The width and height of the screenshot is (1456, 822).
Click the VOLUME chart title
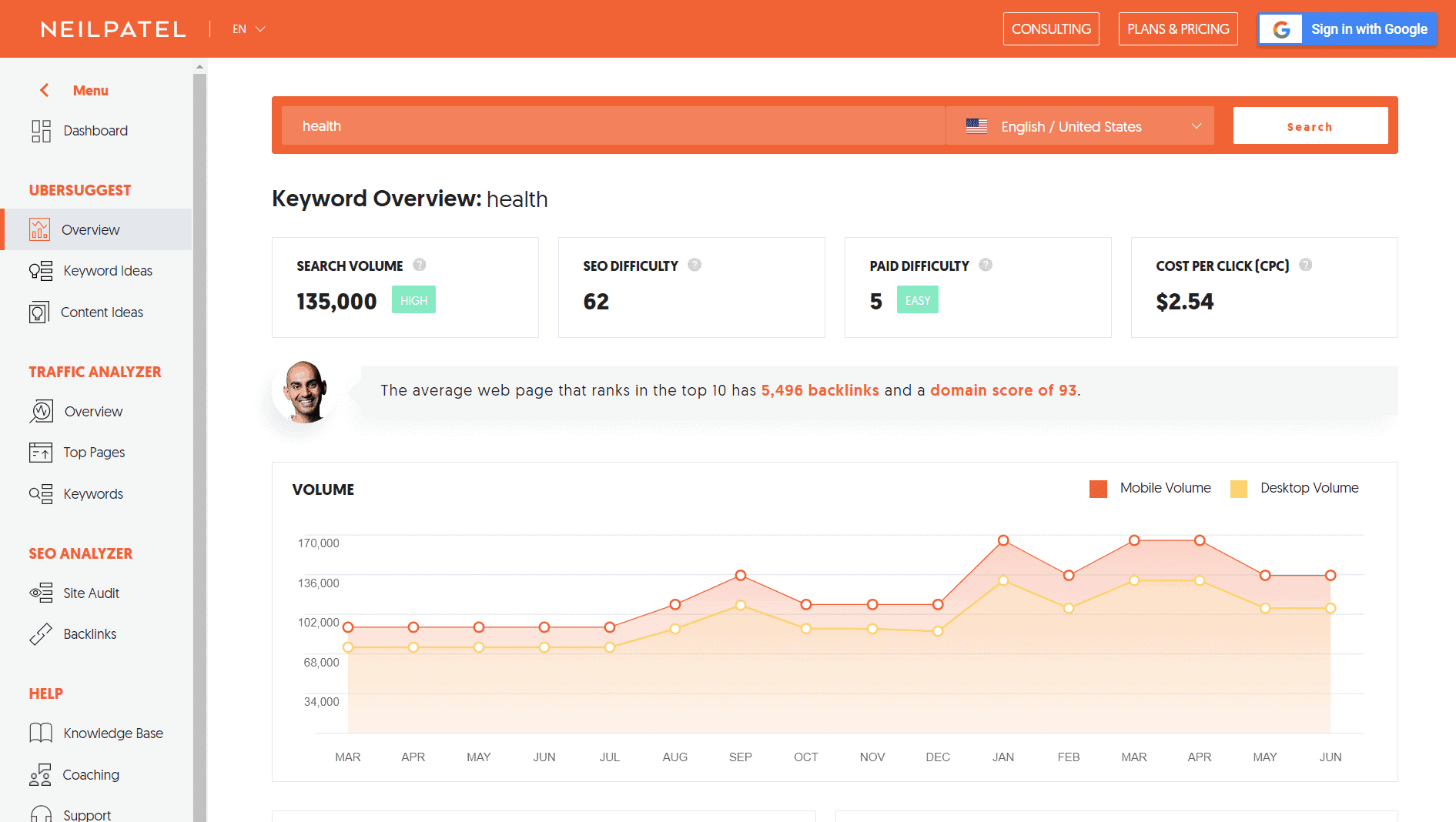tap(323, 490)
